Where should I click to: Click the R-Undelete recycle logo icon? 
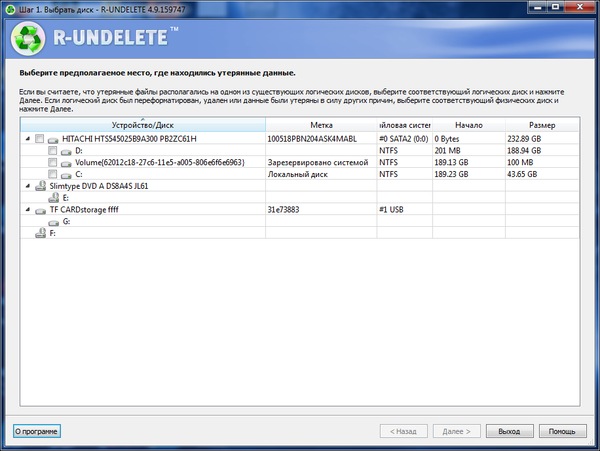29,40
